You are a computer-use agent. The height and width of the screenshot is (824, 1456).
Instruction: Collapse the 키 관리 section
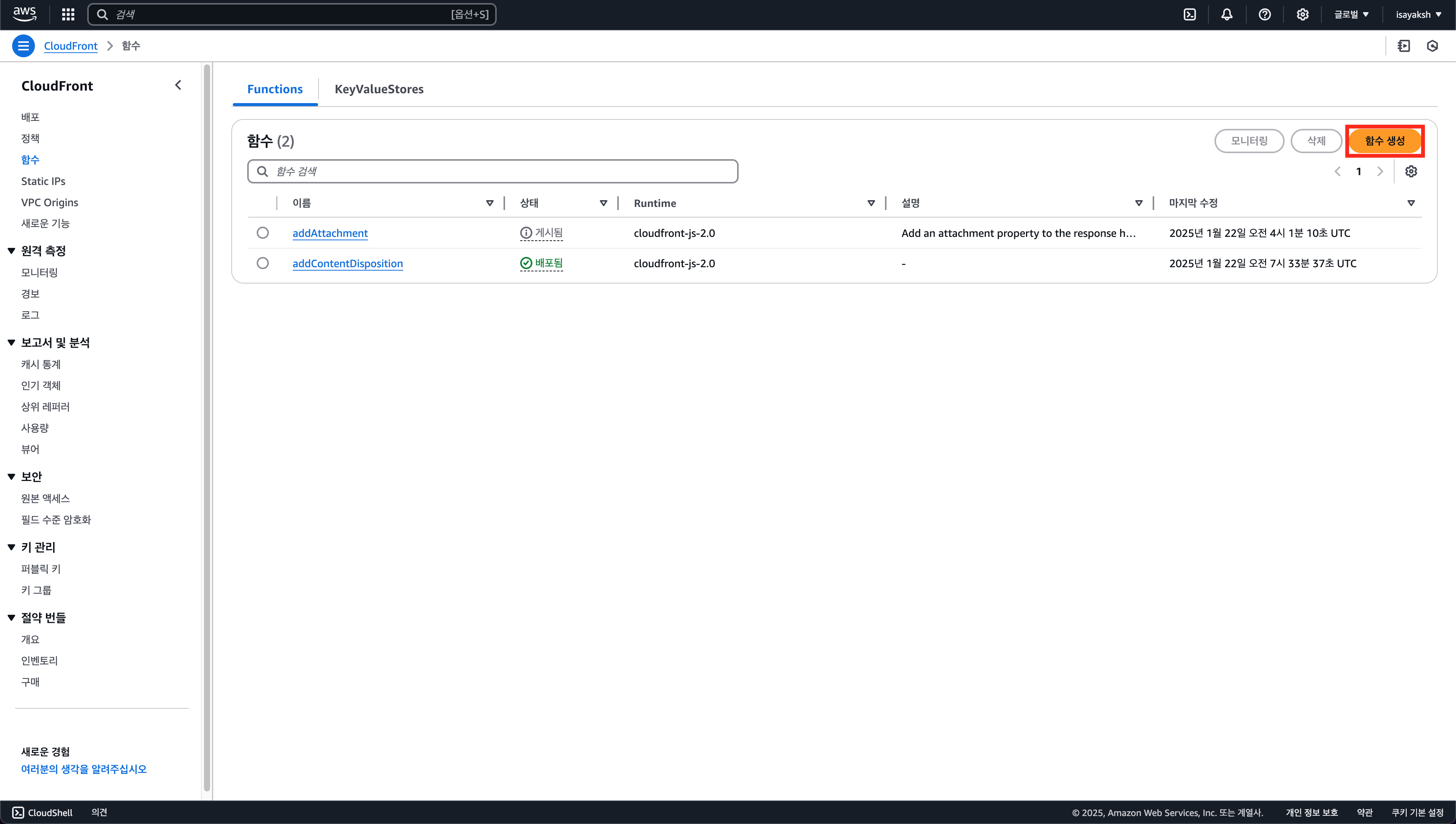point(11,547)
